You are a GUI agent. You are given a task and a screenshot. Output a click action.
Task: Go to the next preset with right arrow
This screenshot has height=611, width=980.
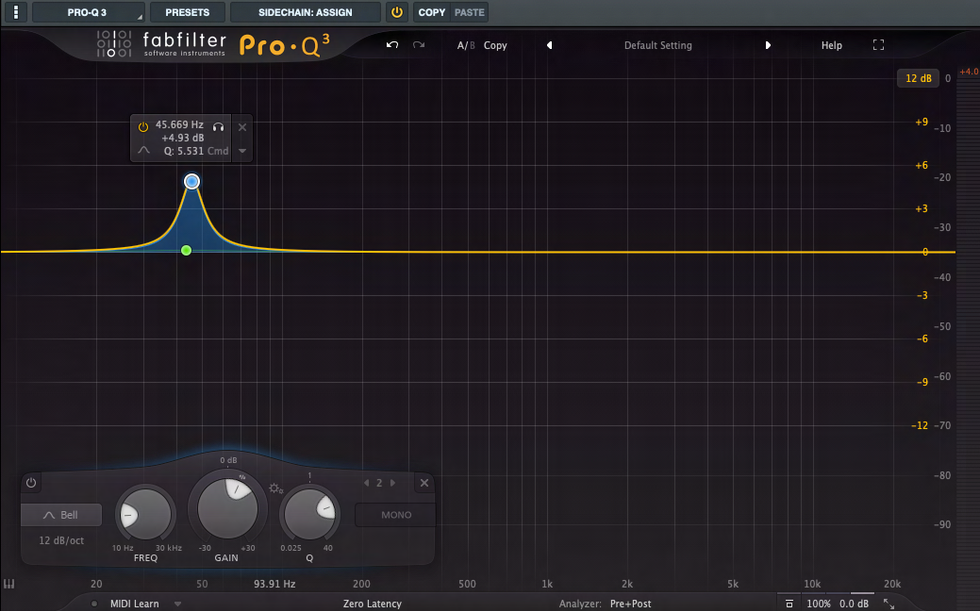pyautogui.click(x=768, y=45)
